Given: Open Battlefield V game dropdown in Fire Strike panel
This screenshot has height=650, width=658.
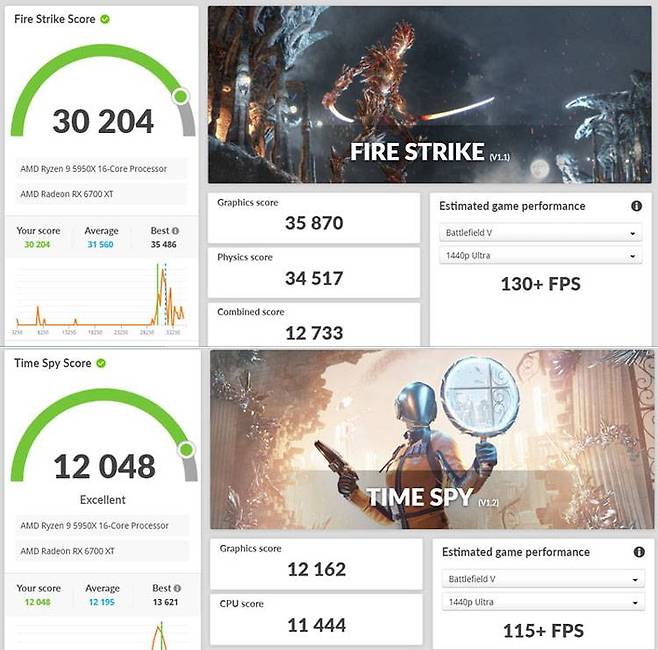Looking at the screenshot, I should [x=540, y=233].
